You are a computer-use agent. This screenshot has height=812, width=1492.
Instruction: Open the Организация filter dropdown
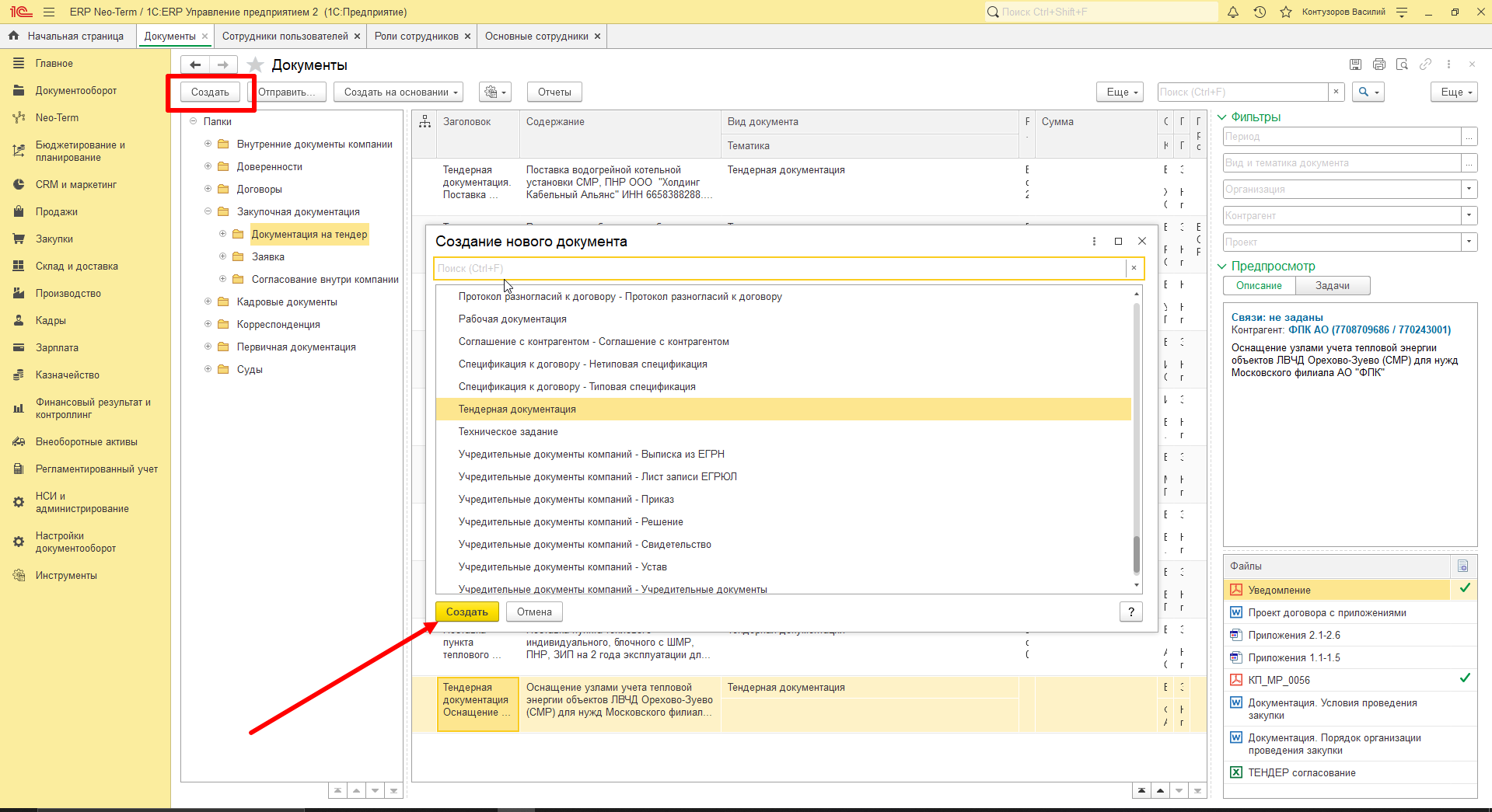[1469, 189]
